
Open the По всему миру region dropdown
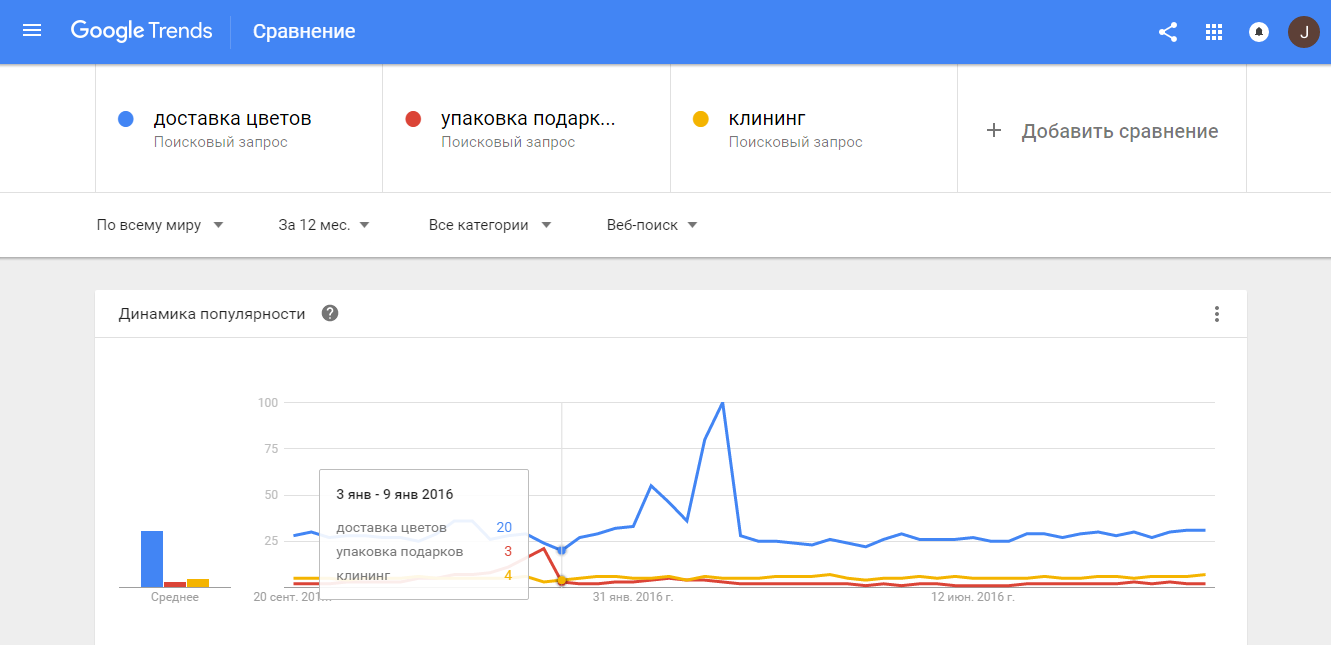tap(160, 224)
